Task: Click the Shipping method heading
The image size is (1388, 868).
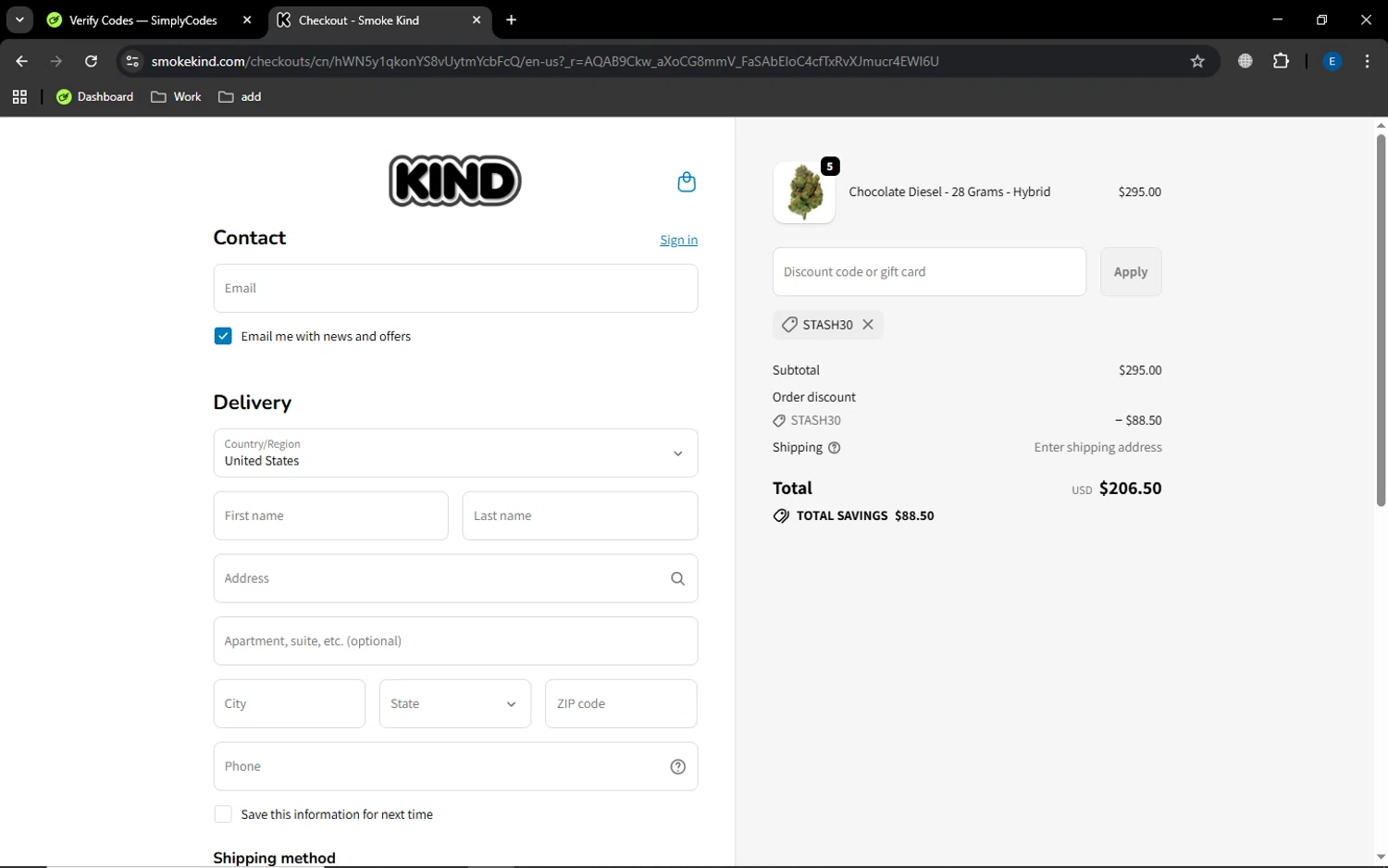Action: point(274,857)
